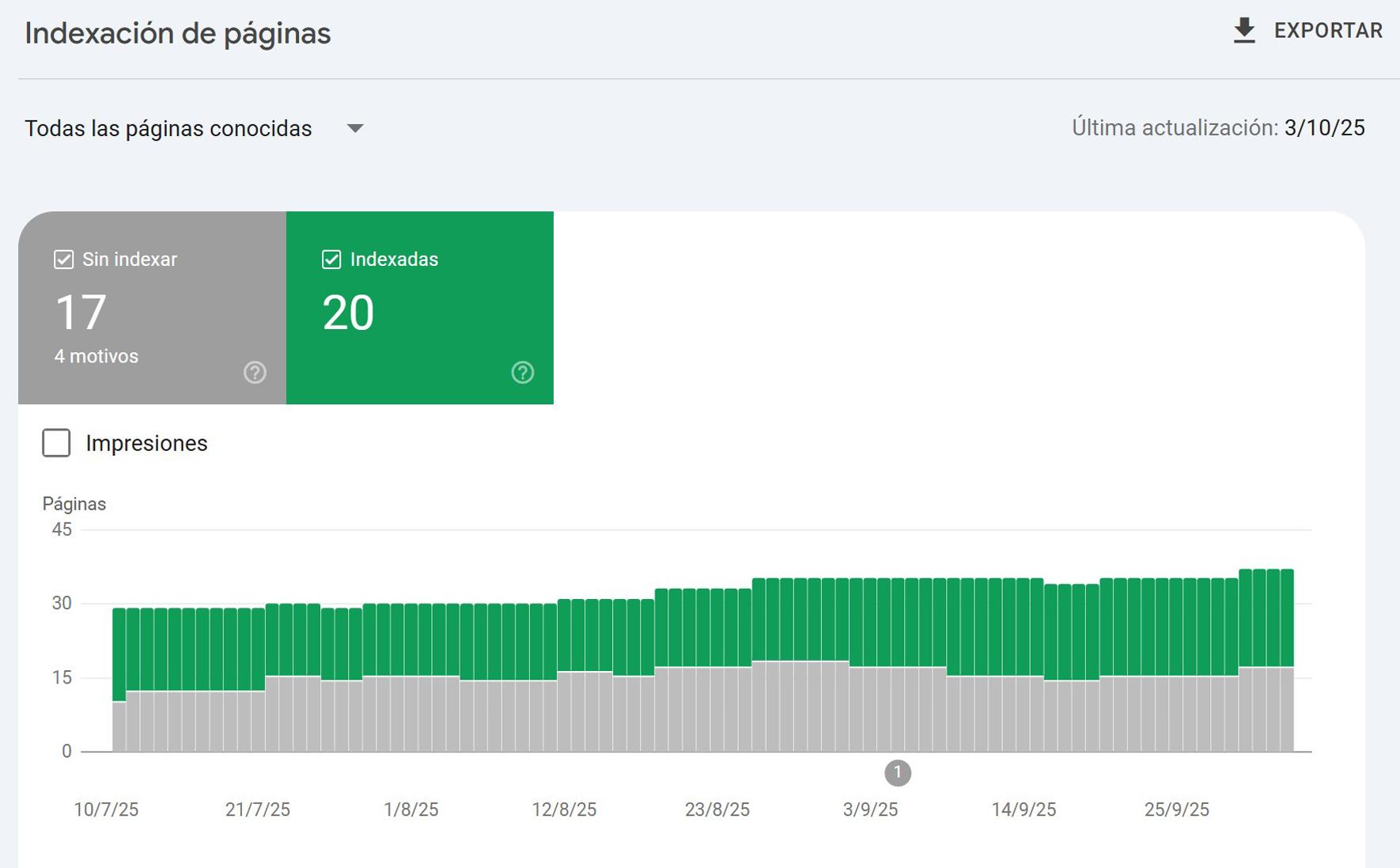Open help icon in Sin indexar card
This screenshot has height=868, width=1400.
click(x=255, y=372)
